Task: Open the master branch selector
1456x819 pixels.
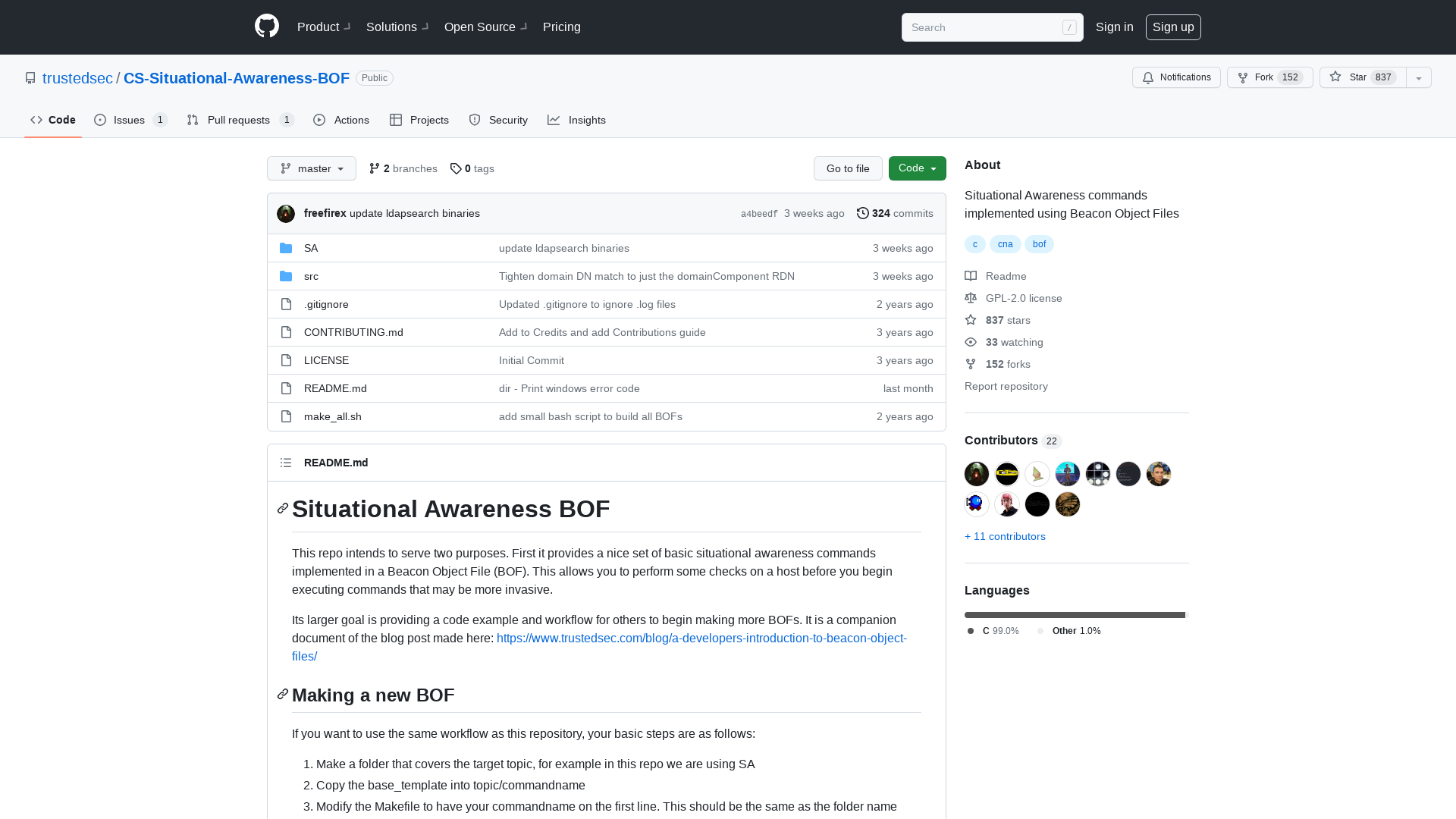Action: 312,168
